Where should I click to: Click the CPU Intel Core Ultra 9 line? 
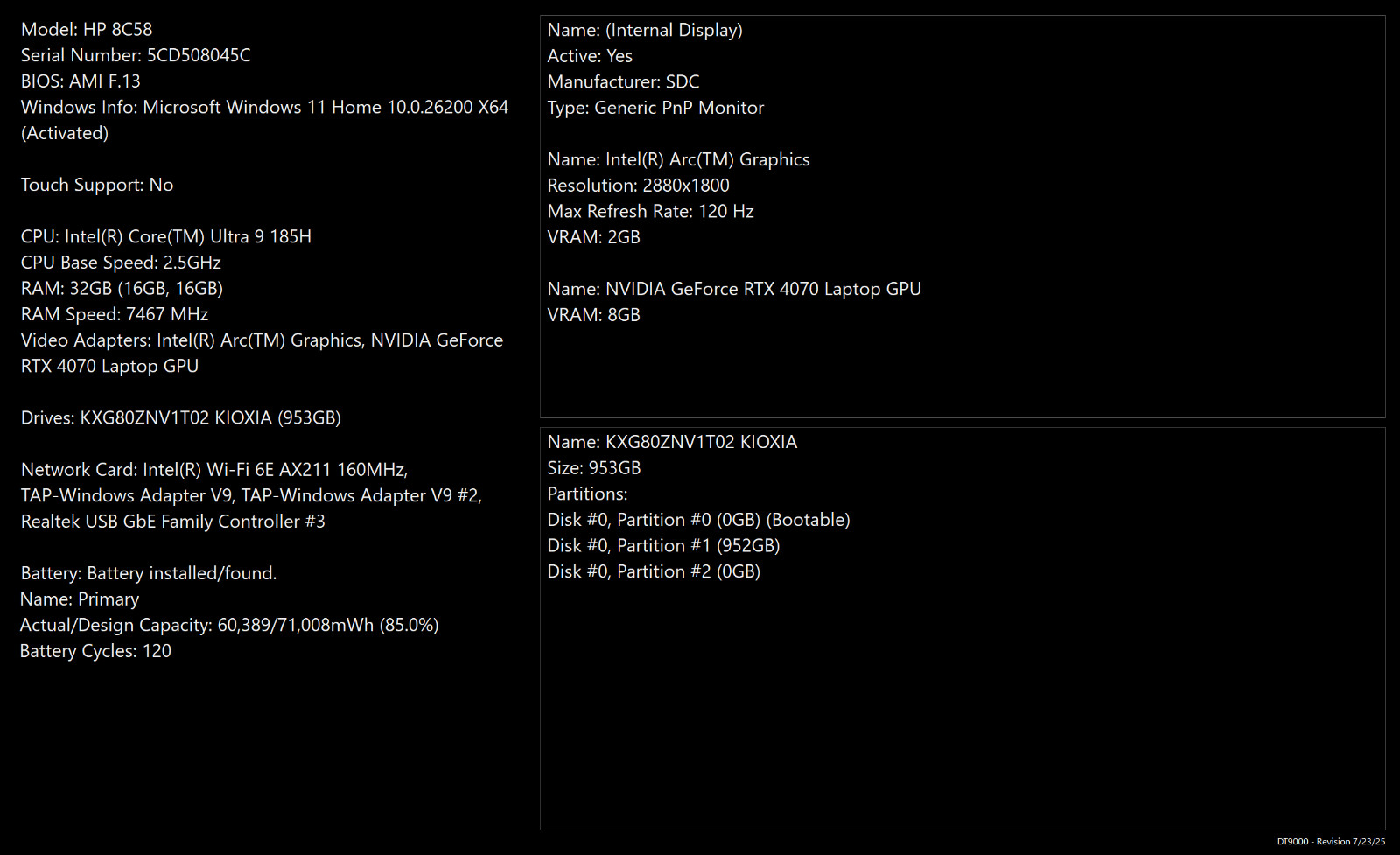point(166,236)
